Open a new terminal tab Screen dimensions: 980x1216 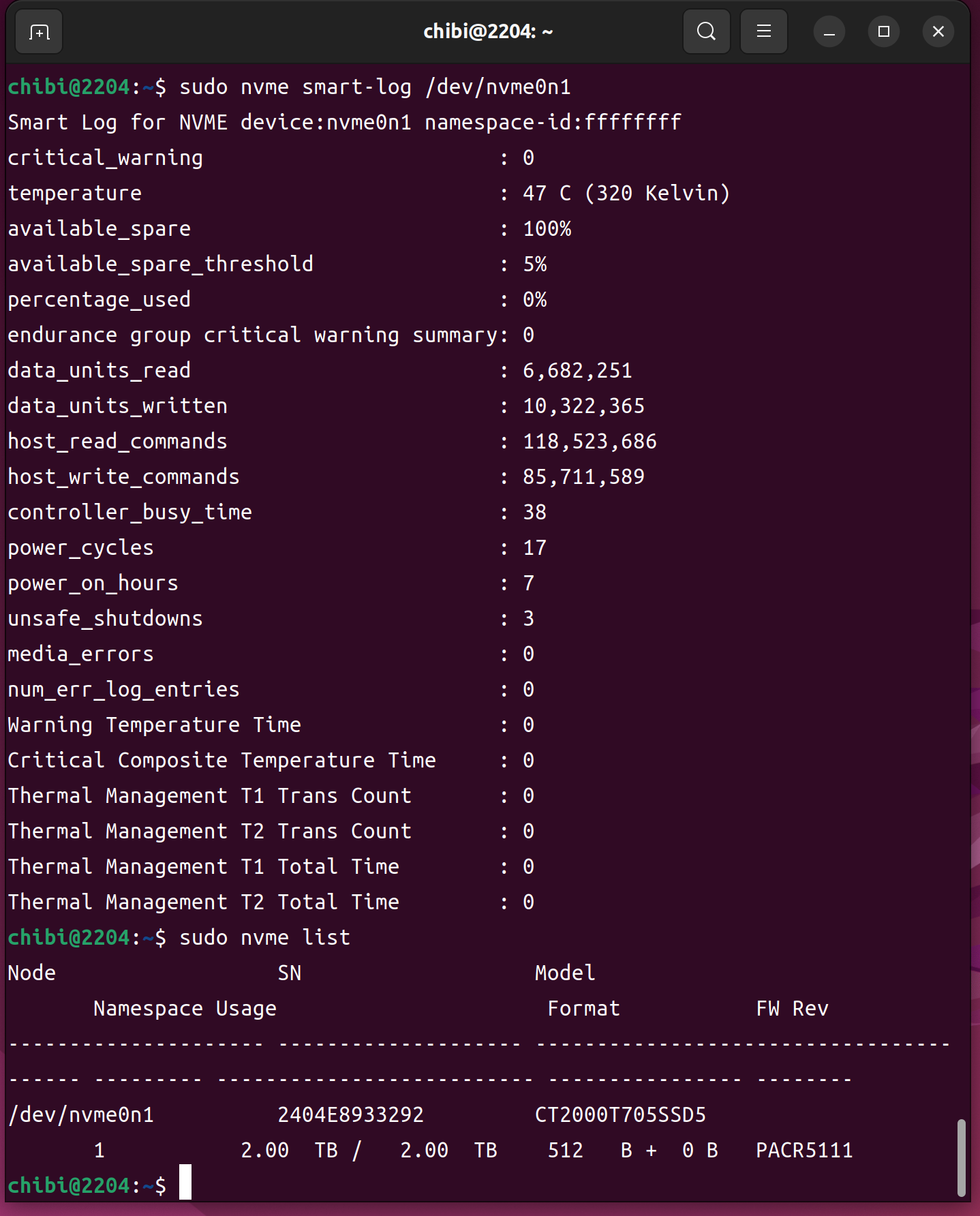click(x=39, y=32)
